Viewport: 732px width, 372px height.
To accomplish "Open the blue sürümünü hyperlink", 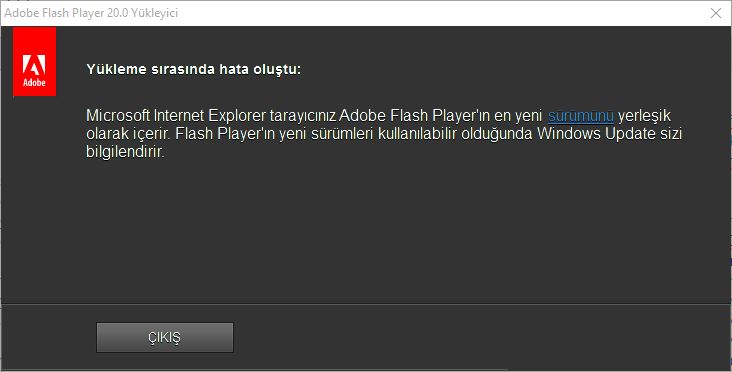I will (581, 115).
